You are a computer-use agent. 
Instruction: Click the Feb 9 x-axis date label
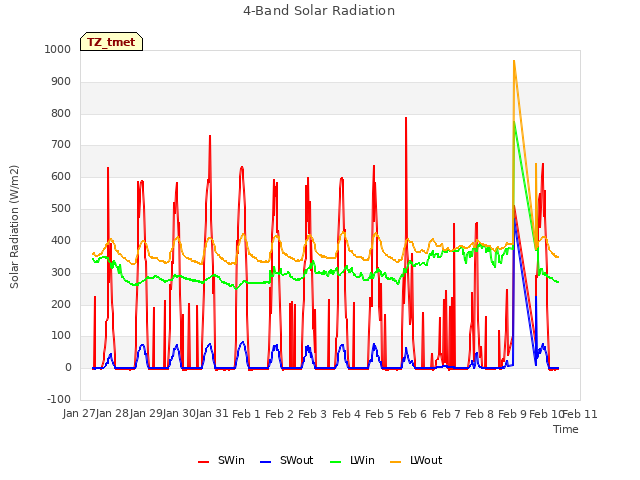coord(512,414)
